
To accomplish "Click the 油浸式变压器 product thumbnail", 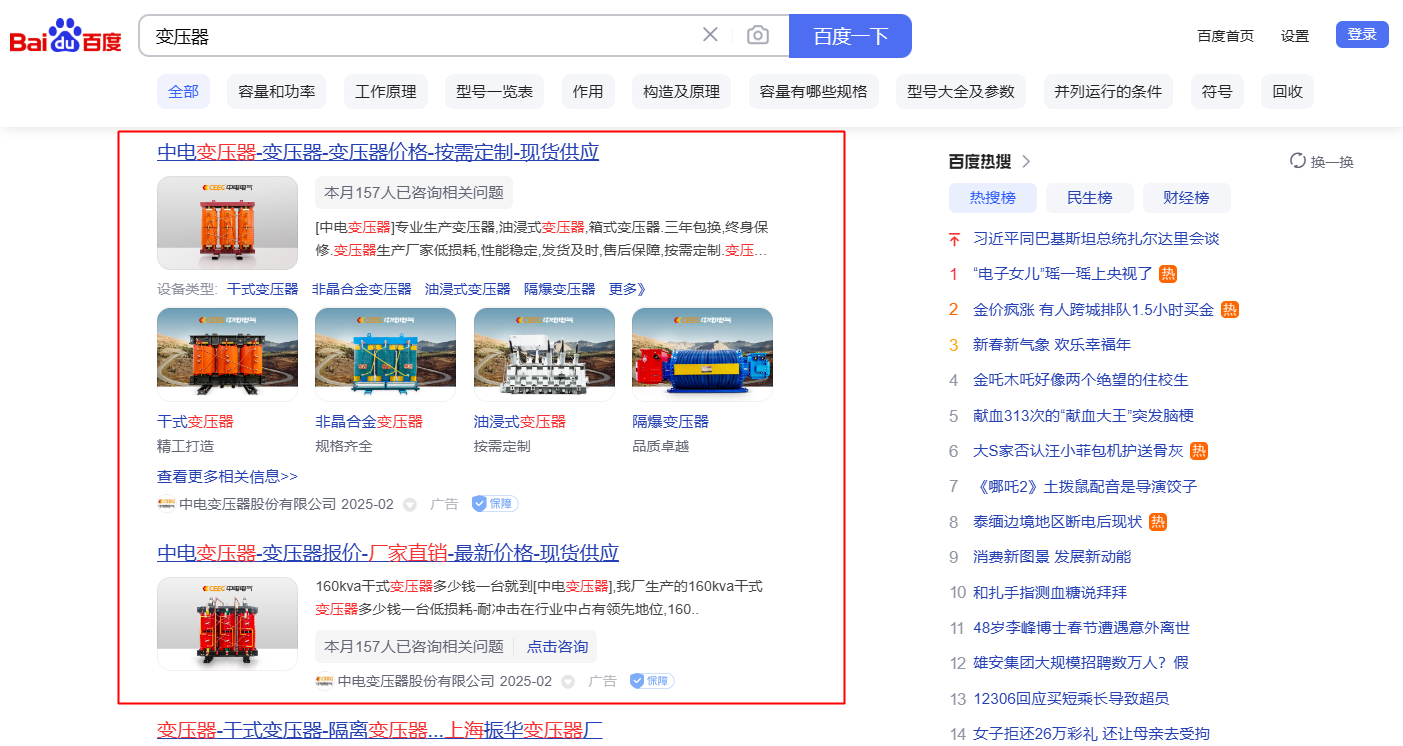I will point(544,354).
